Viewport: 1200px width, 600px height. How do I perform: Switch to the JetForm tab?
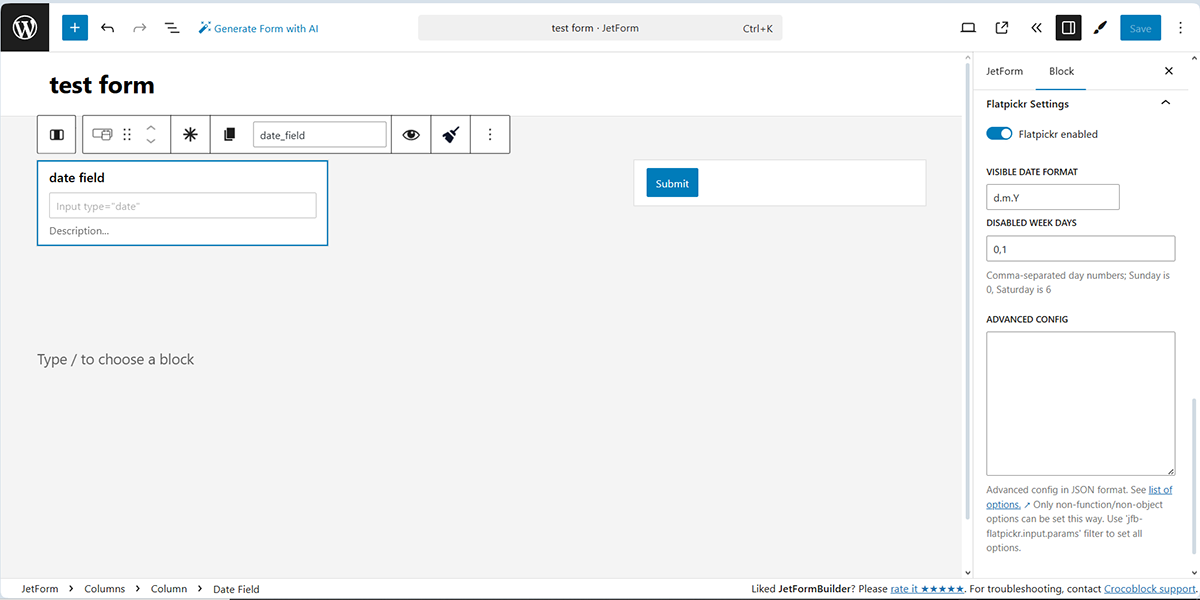click(x=1004, y=71)
